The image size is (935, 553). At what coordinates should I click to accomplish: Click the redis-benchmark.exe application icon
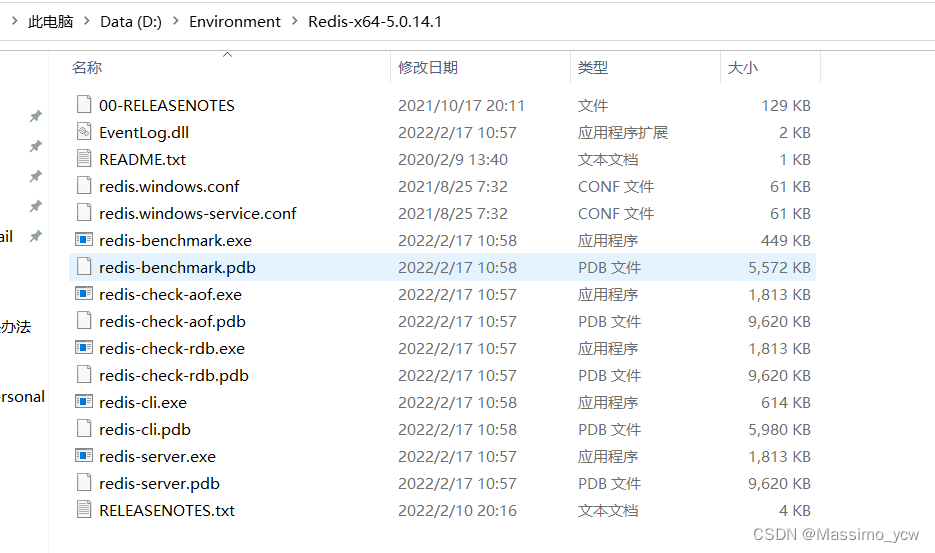pyautogui.click(x=84, y=240)
